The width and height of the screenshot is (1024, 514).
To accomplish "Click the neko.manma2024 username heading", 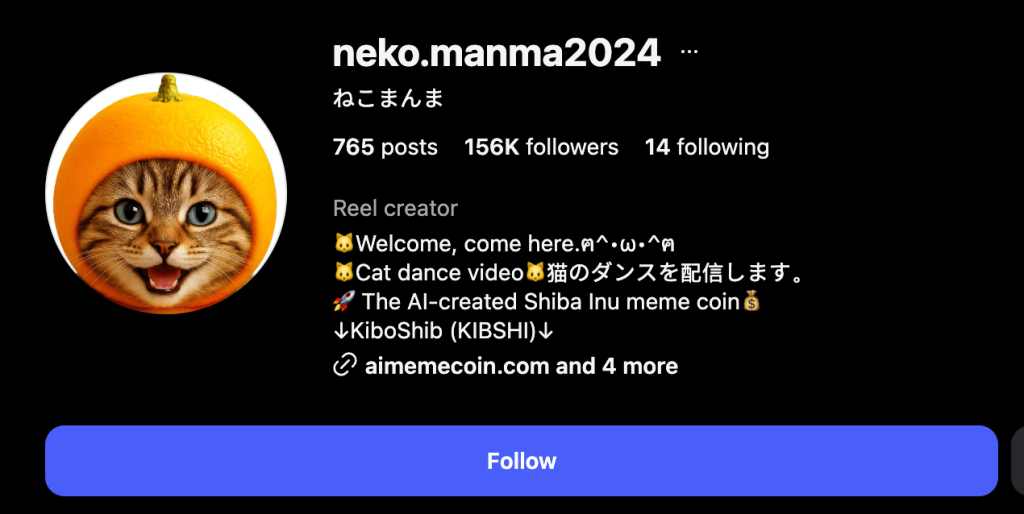I will pos(497,53).
